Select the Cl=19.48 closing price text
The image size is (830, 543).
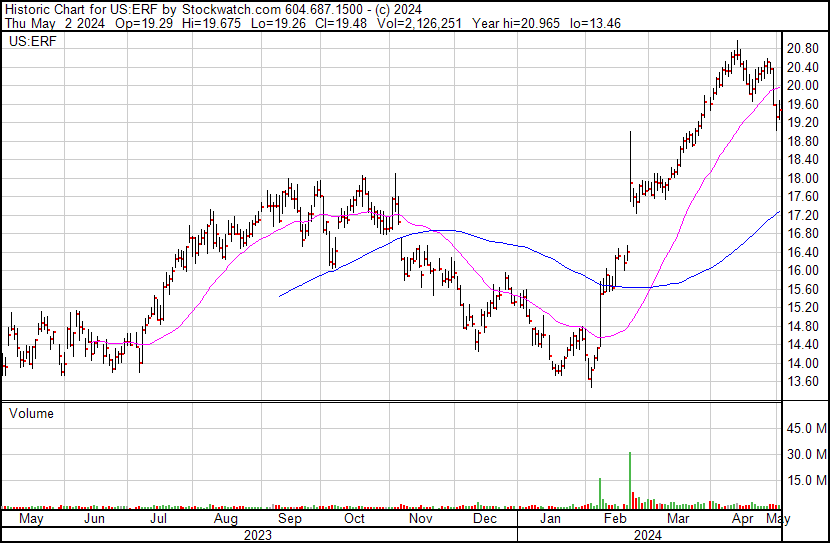click(x=340, y=23)
